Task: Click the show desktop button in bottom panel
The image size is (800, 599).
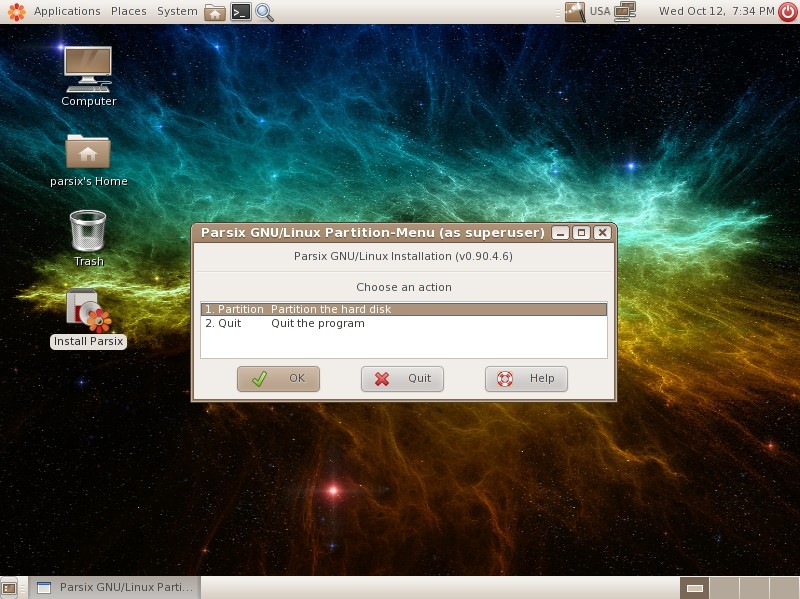Action: point(9,588)
